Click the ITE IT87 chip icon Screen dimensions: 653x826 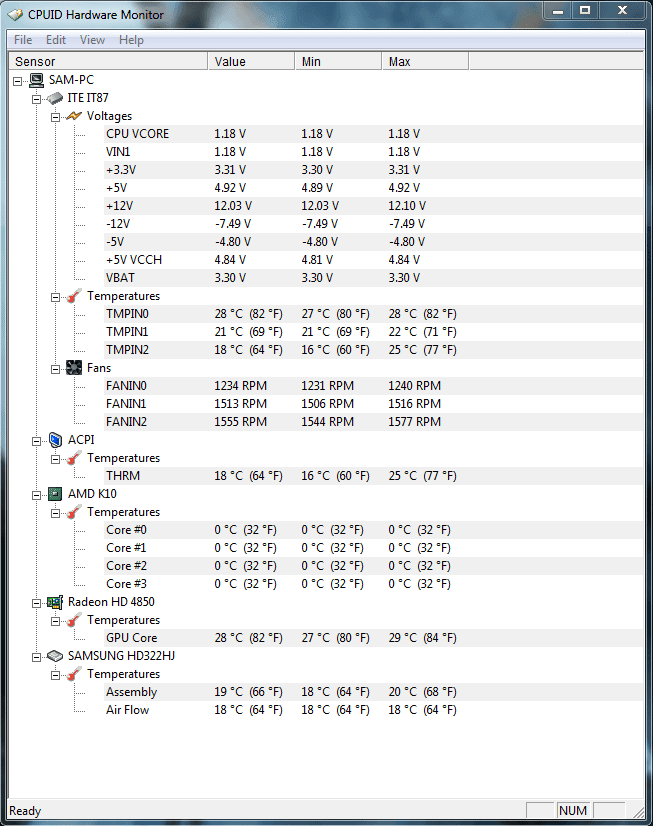coord(55,98)
